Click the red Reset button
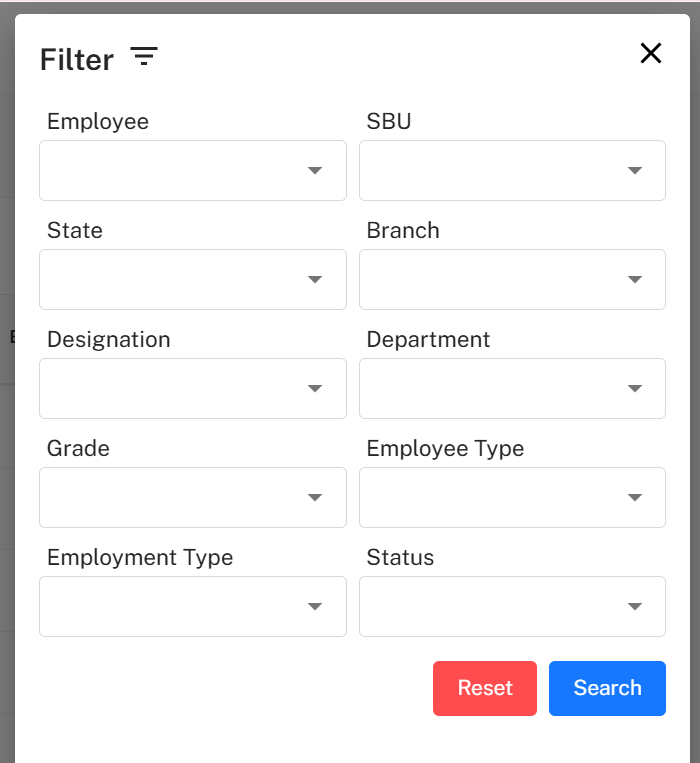 (485, 688)
